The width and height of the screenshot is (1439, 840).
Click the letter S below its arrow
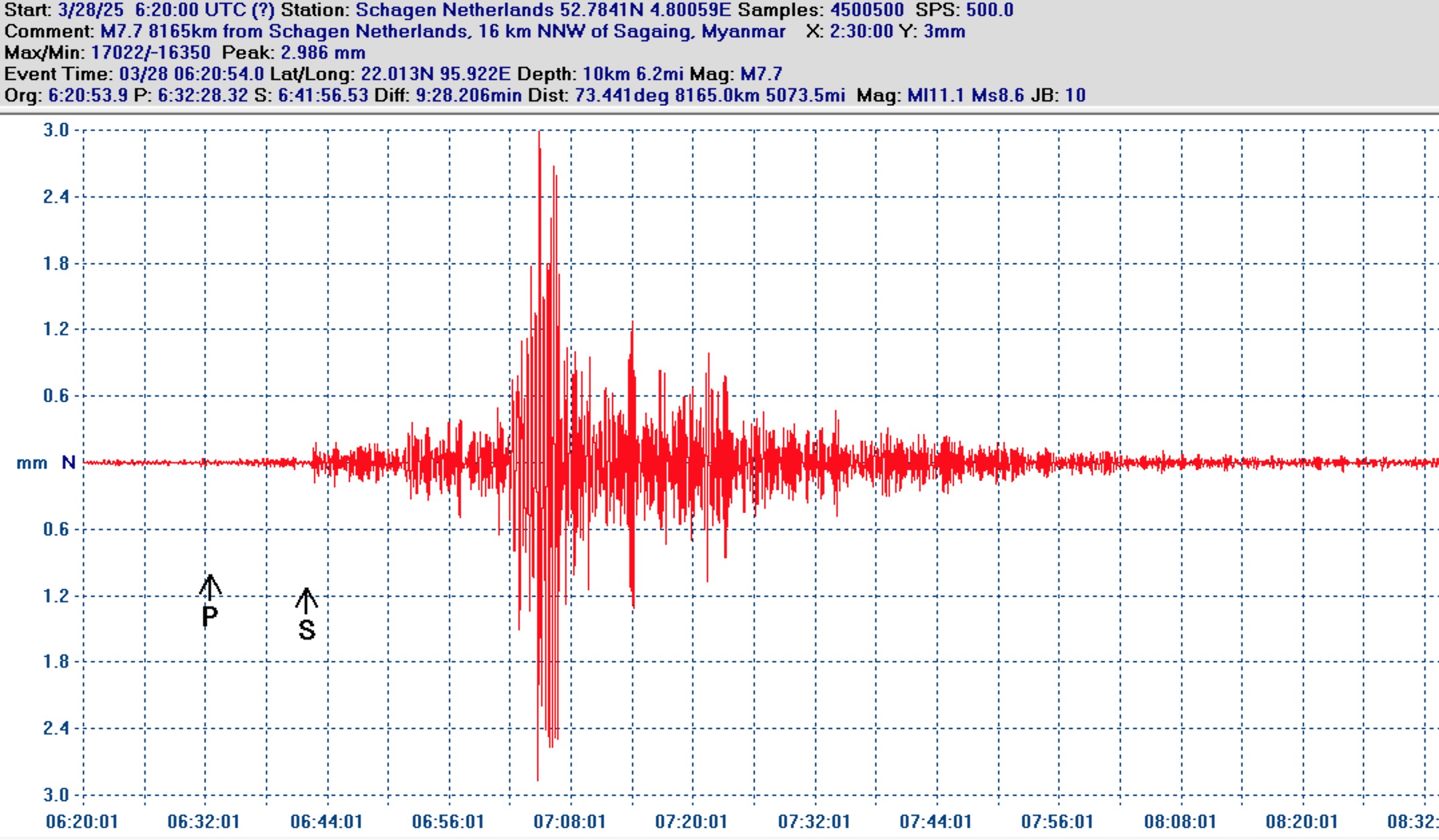(307, 630)
